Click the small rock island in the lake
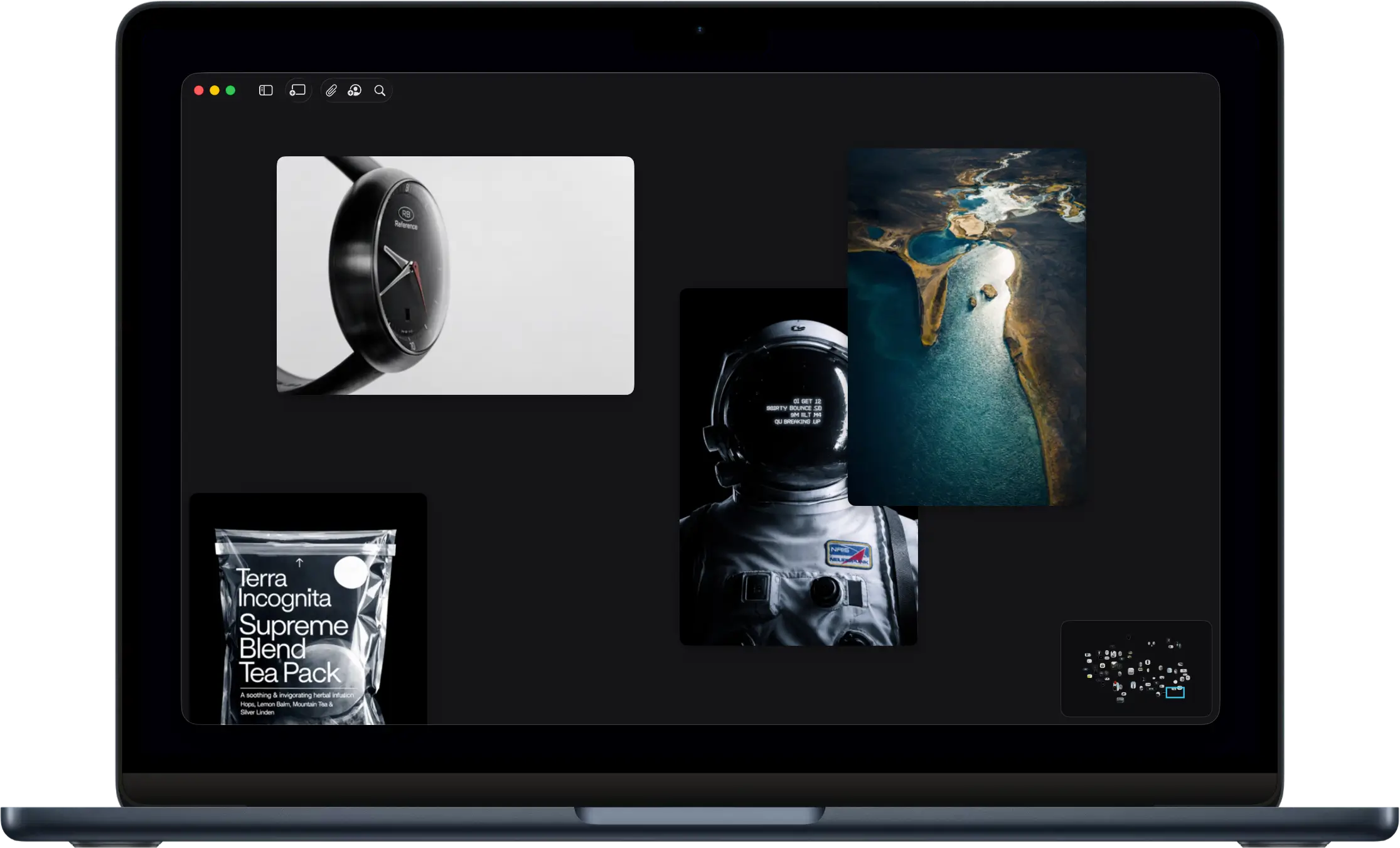The height and width of the screenshot is (848, 1400). click(988, 291)
